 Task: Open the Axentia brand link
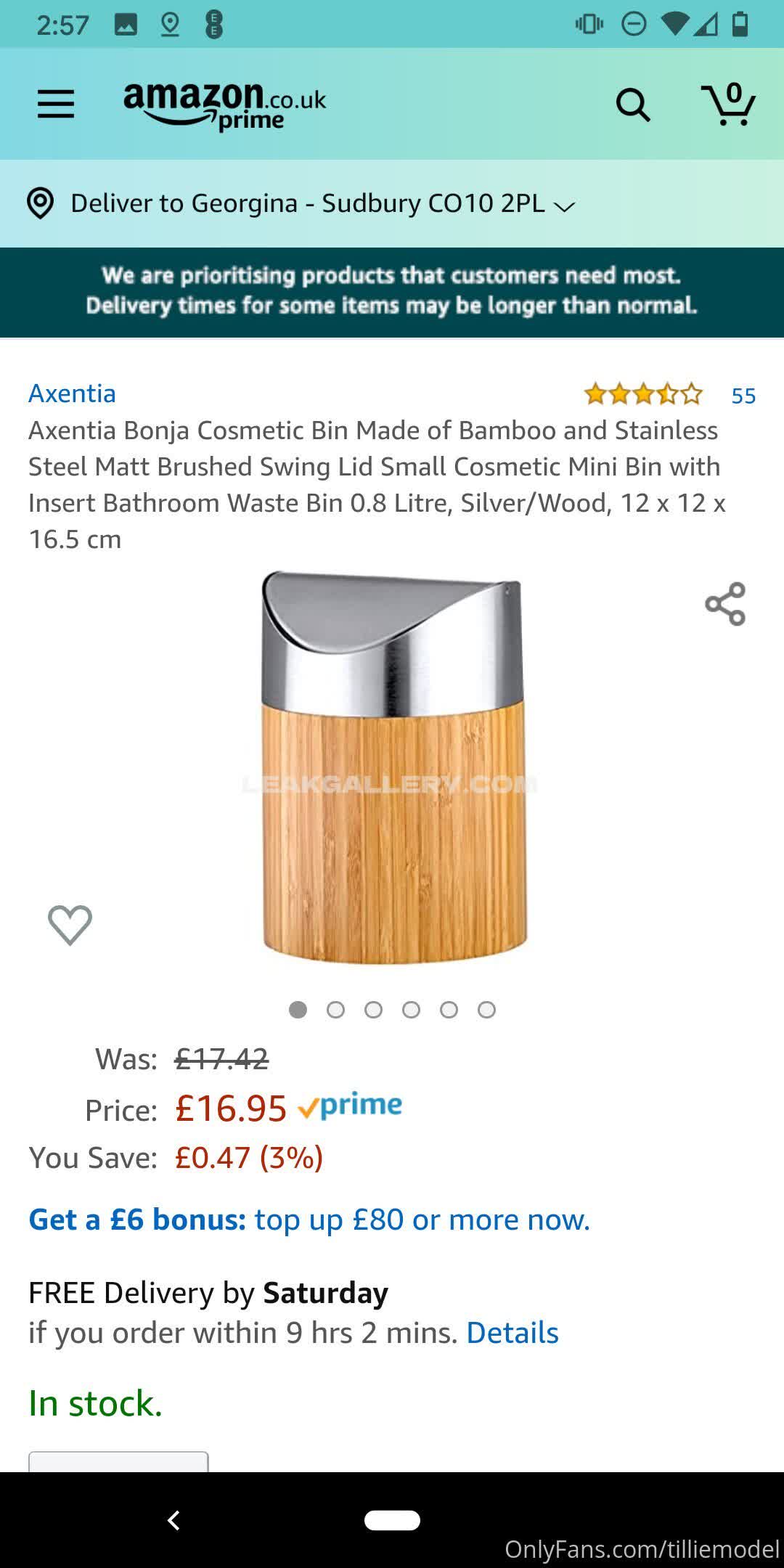click(x=72, y=393)
